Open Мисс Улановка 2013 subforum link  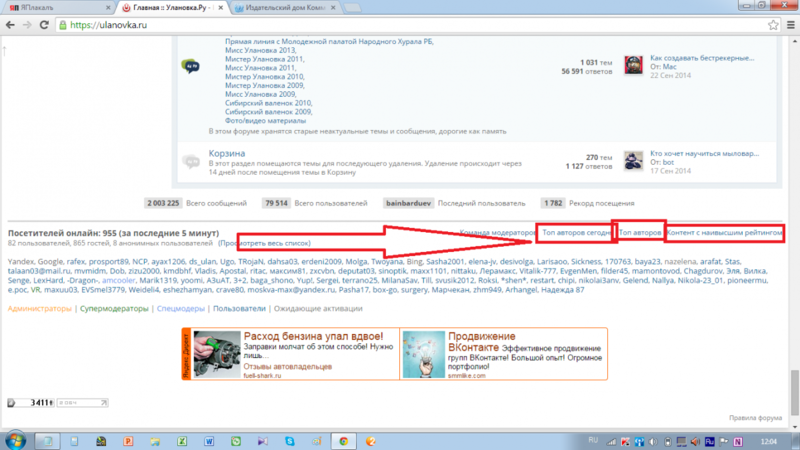[260, 50]
